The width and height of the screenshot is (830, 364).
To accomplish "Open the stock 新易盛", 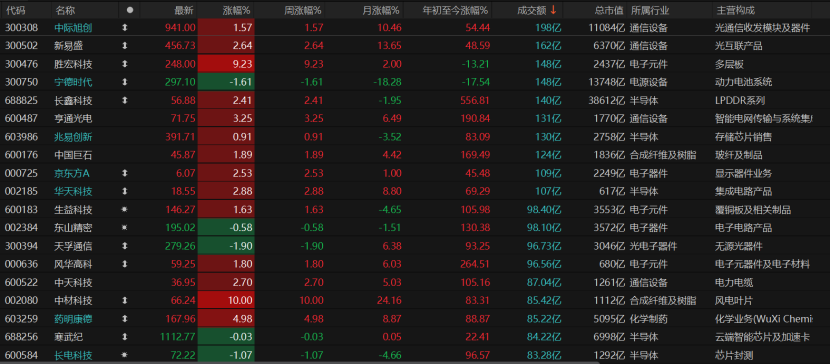I will [69, 46].
